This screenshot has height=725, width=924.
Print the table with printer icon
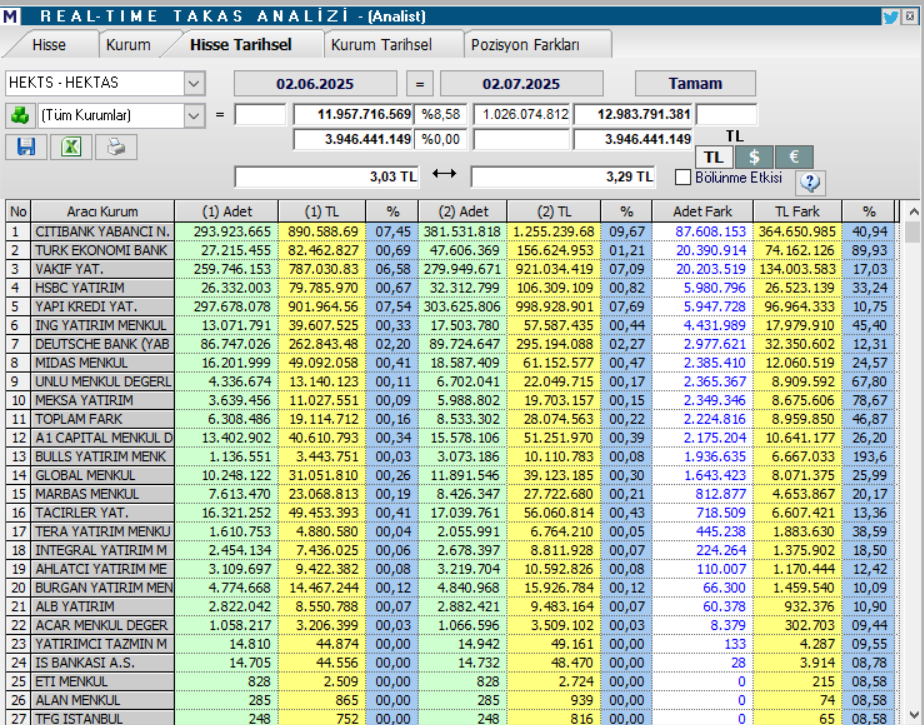point(116,147)
